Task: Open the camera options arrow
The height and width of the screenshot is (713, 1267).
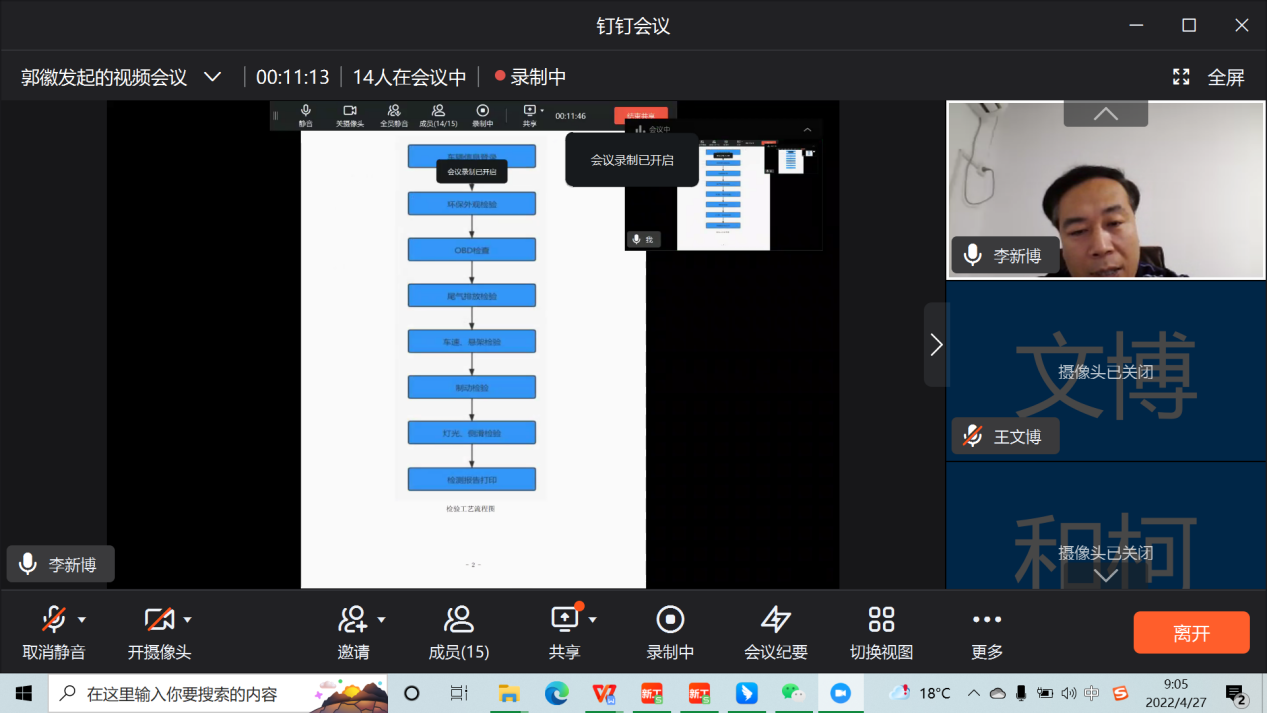Action: coord(187,620)
